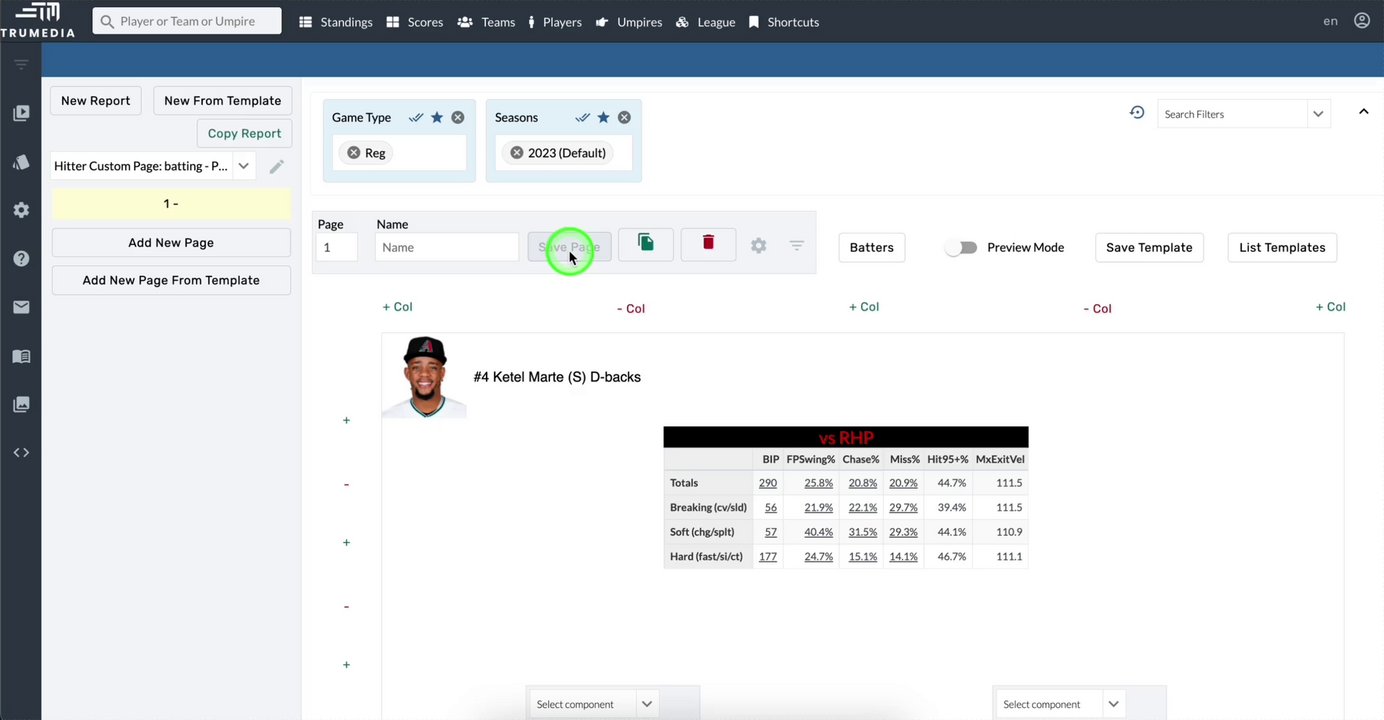
Task: Open the mail envelope icon in sidebar
Action: click(21, 307)
